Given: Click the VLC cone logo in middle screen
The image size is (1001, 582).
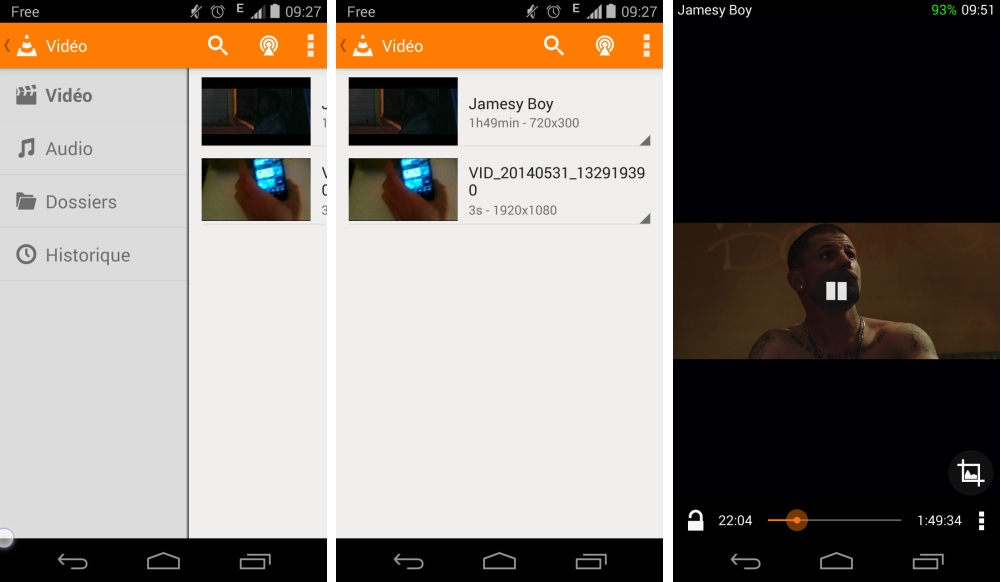Looking at the screenshot, I should [x=364, y=46].
